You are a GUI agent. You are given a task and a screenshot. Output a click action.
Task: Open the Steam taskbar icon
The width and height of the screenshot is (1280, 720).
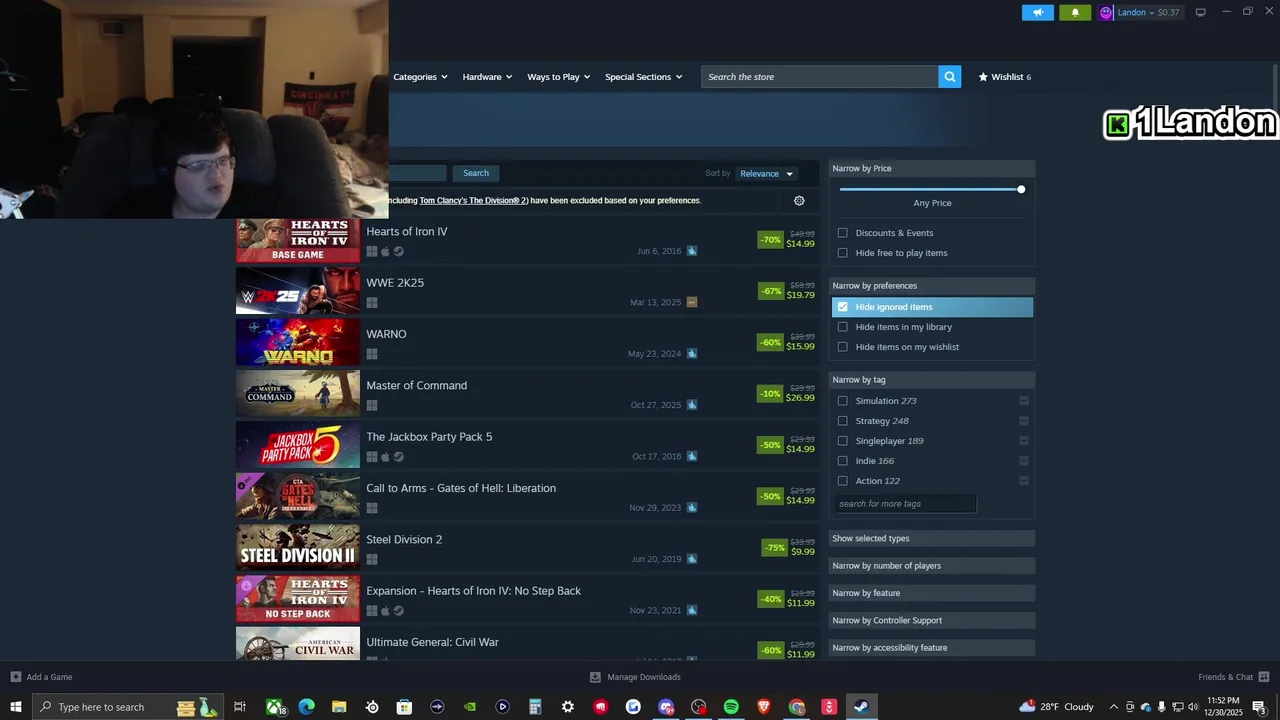coord(861,707)
